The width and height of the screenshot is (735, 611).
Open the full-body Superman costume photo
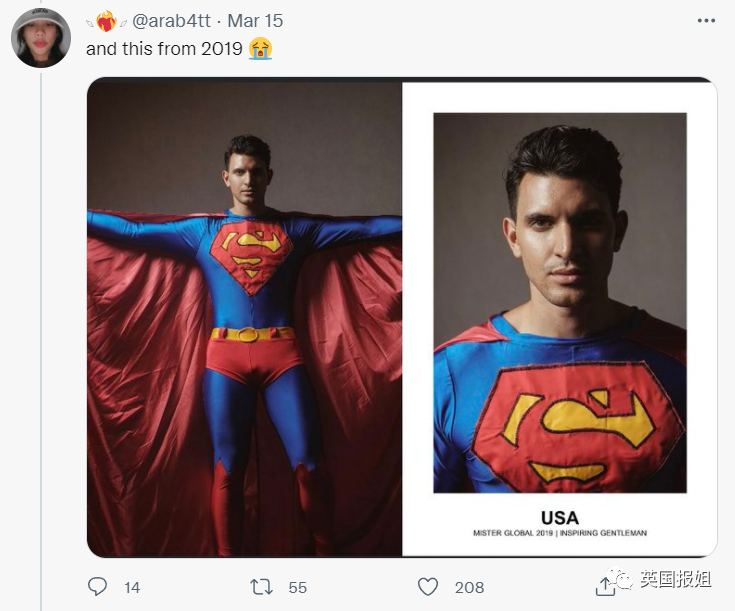pyautogui.click(x=244, y=317)
